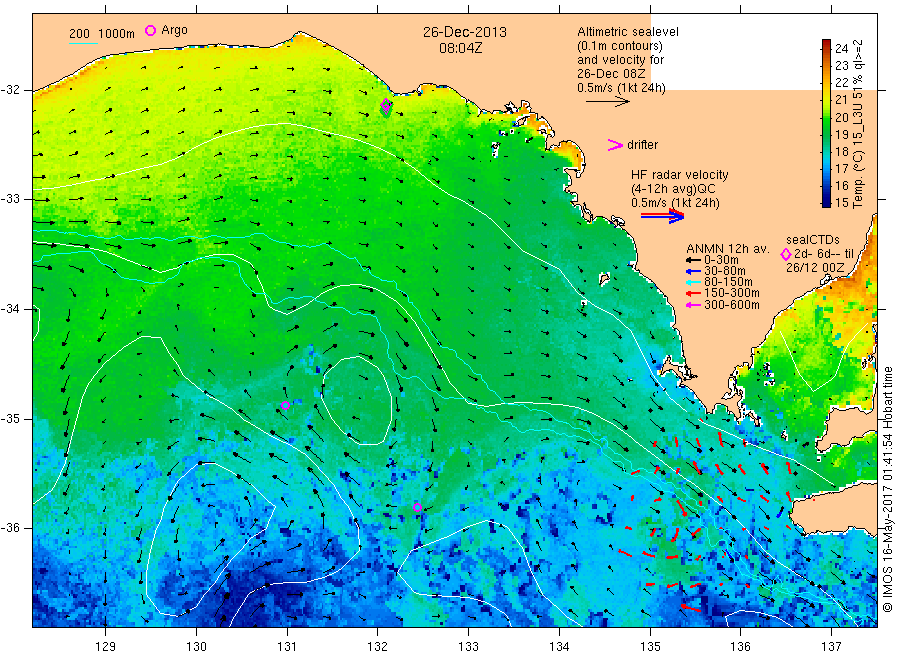Click the cyan 200m isobath legend line
The width and height of the screenshot is (900, 660).
[x=83, y=43]
